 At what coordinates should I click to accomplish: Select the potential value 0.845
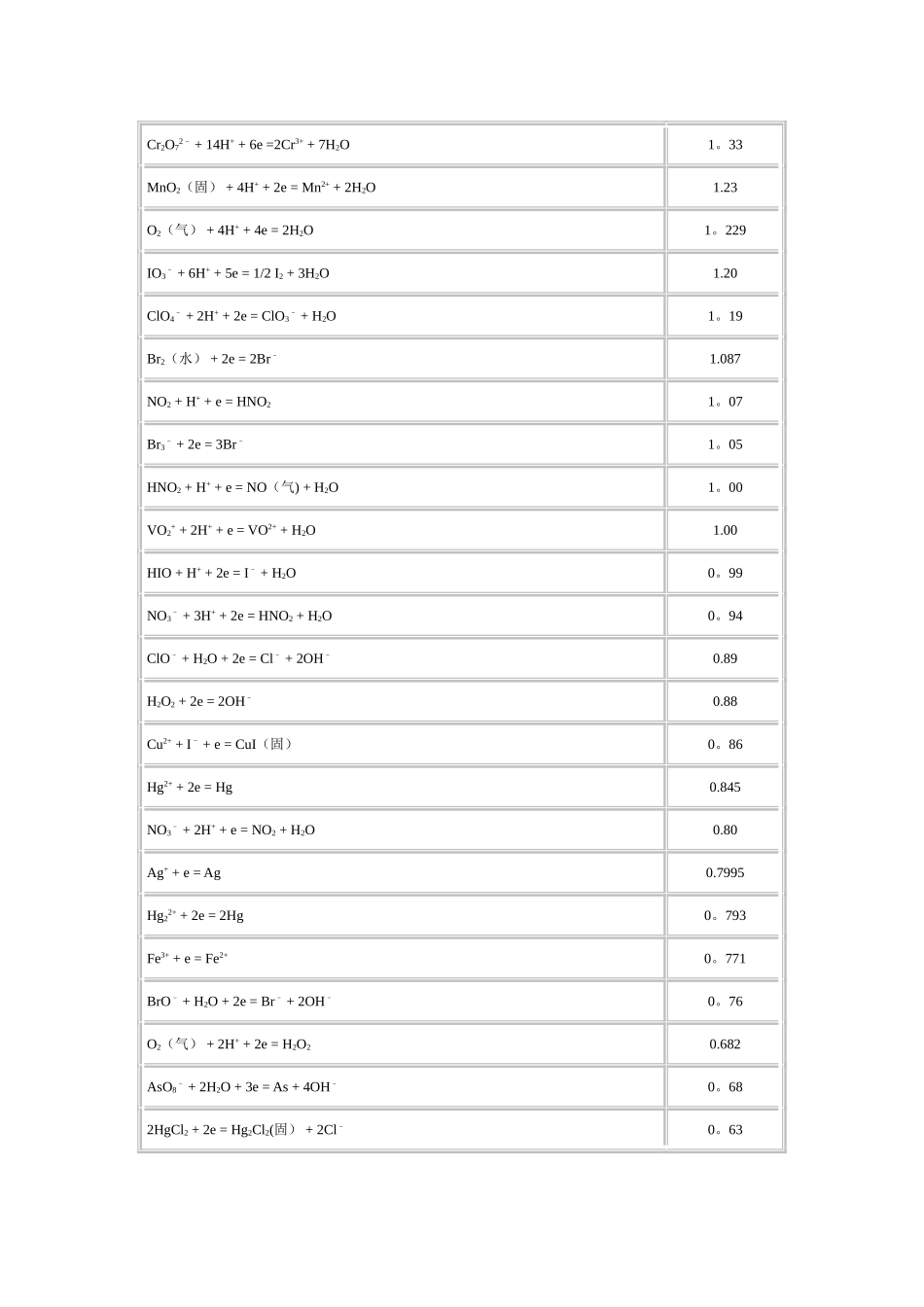point(725,787)
